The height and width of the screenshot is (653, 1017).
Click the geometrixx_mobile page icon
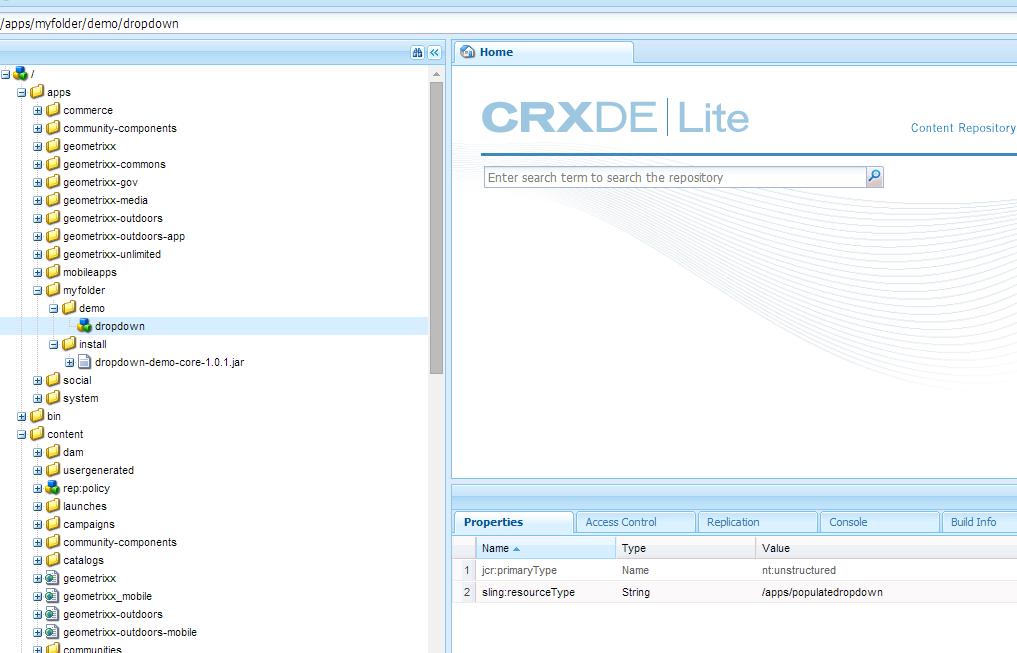coord(53,596)
